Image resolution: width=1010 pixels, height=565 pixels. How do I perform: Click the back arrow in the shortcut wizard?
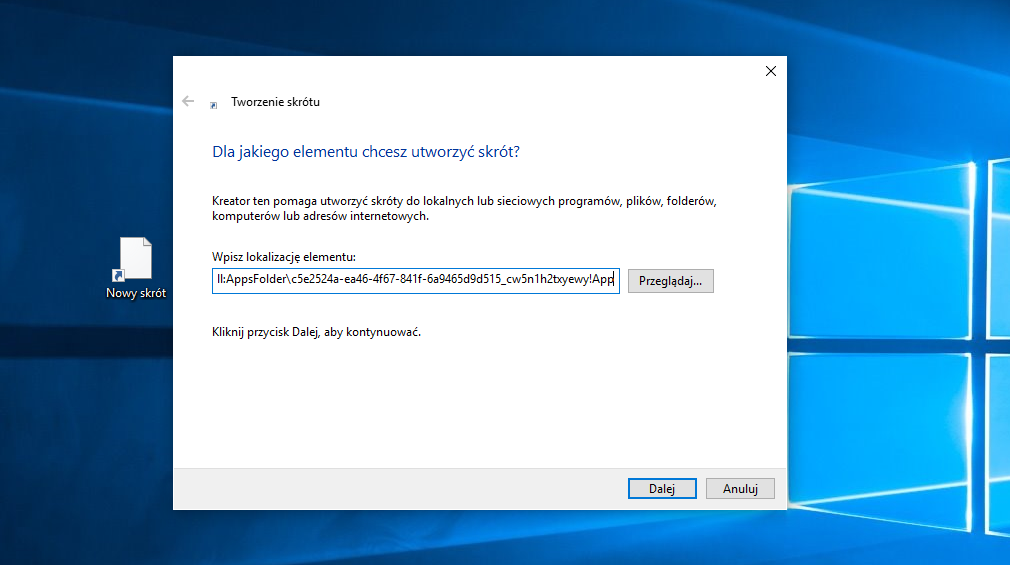(x=188, y=101)
